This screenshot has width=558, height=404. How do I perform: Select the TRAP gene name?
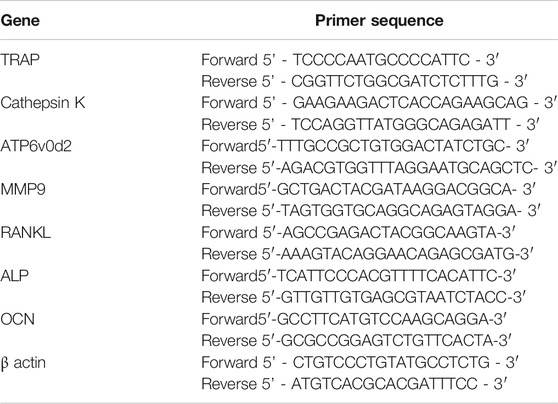coord(20,60)
